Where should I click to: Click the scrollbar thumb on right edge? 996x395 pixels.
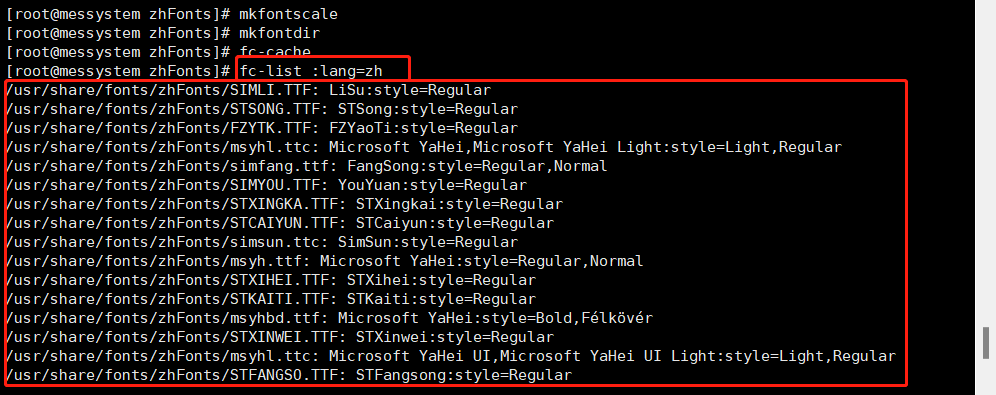pos(986,343)
